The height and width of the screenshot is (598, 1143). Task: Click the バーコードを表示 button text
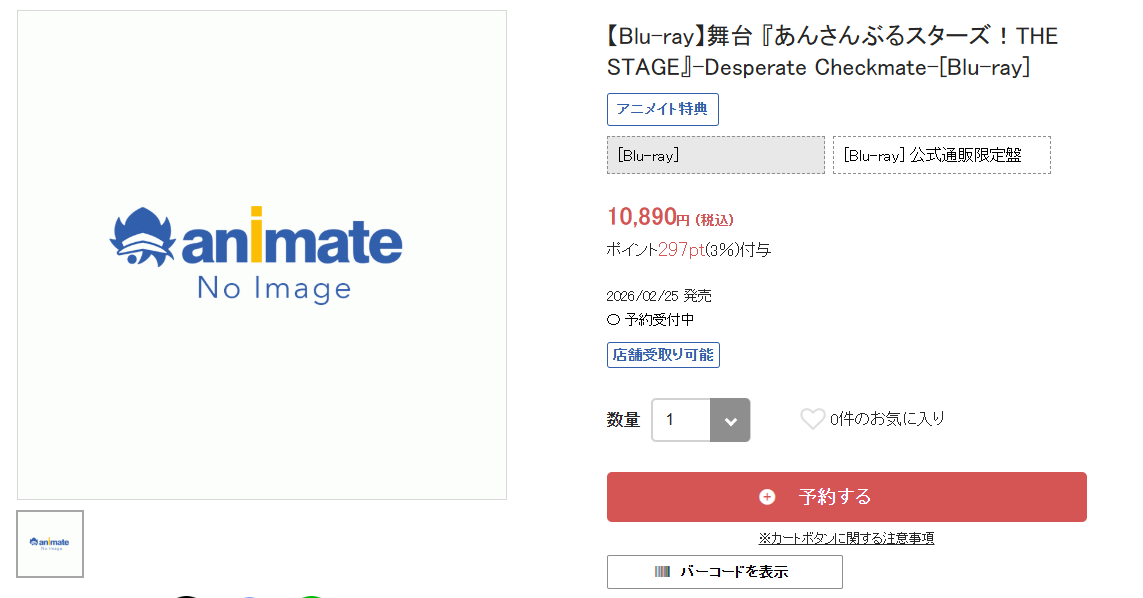pos(734,572)
